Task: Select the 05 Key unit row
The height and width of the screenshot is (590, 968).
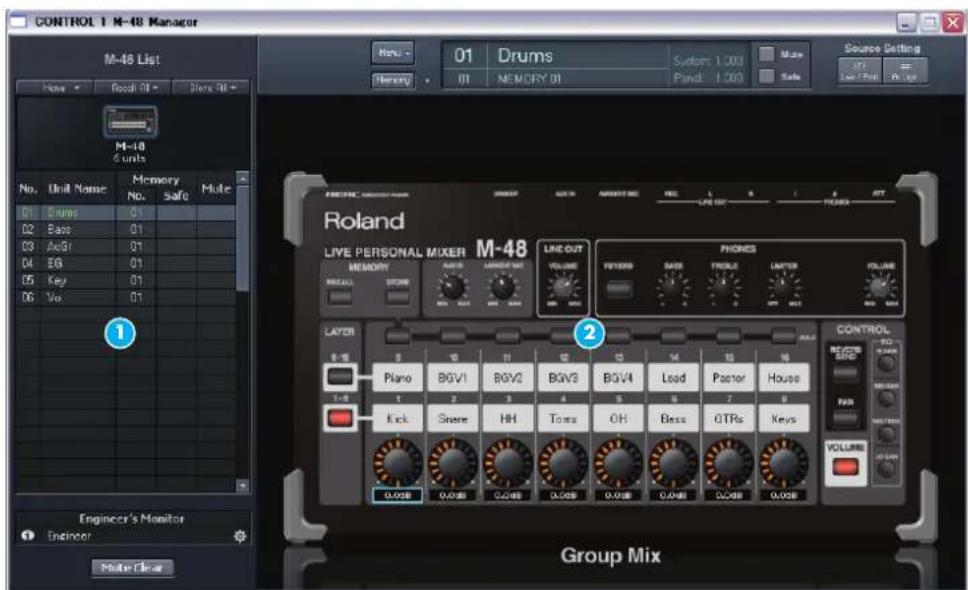Action: point(126,280)
